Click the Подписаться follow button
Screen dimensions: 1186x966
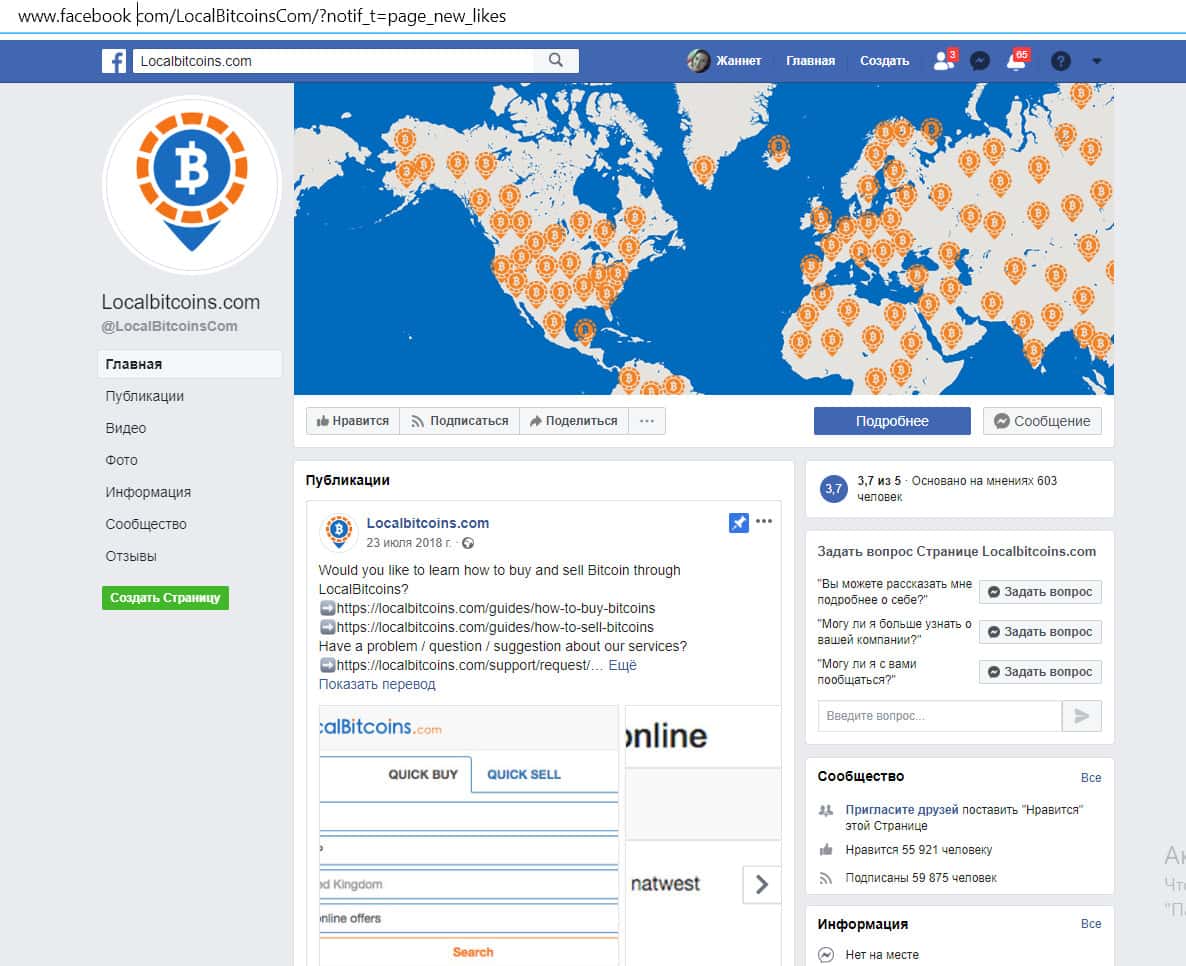click(460, 421)
